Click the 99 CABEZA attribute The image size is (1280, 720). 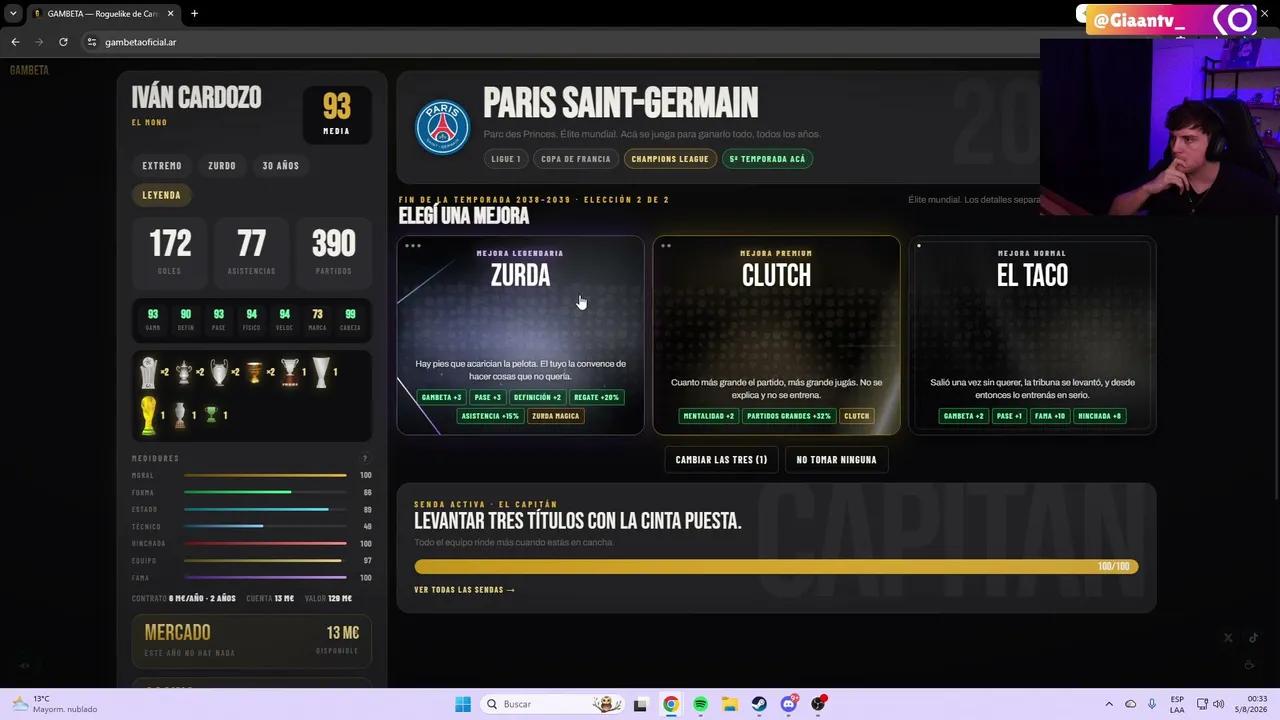(x=350, y=319)
